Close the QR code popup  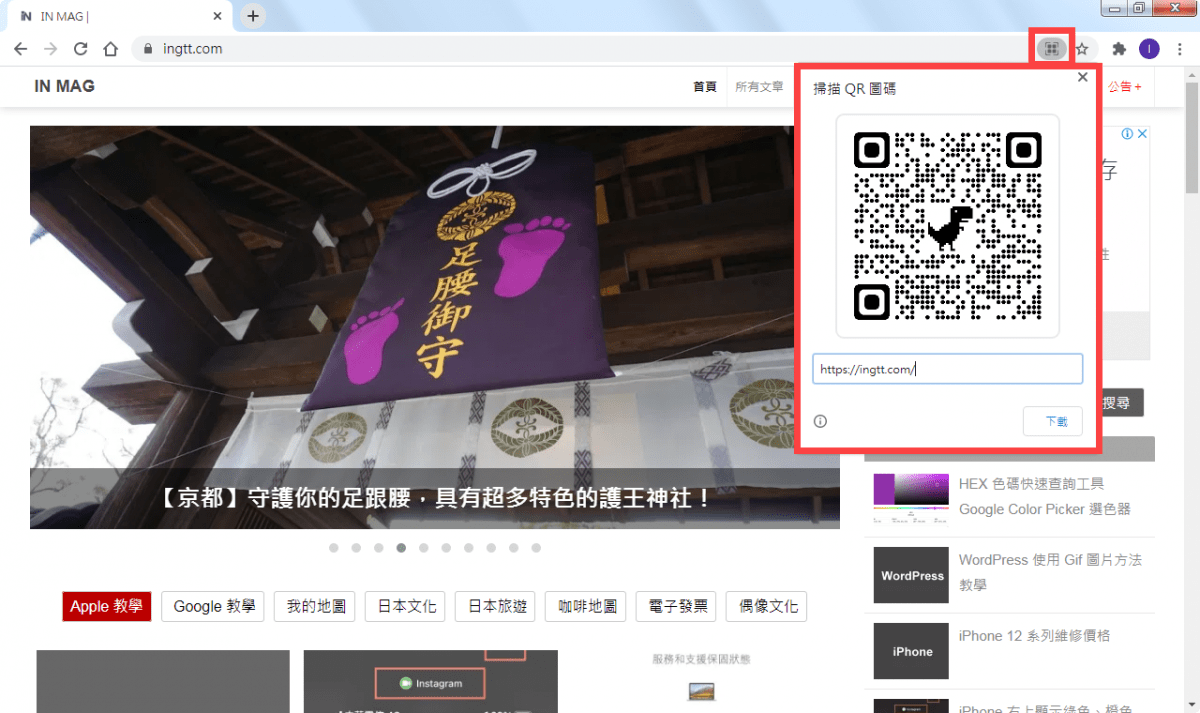tap(1082, 77)
